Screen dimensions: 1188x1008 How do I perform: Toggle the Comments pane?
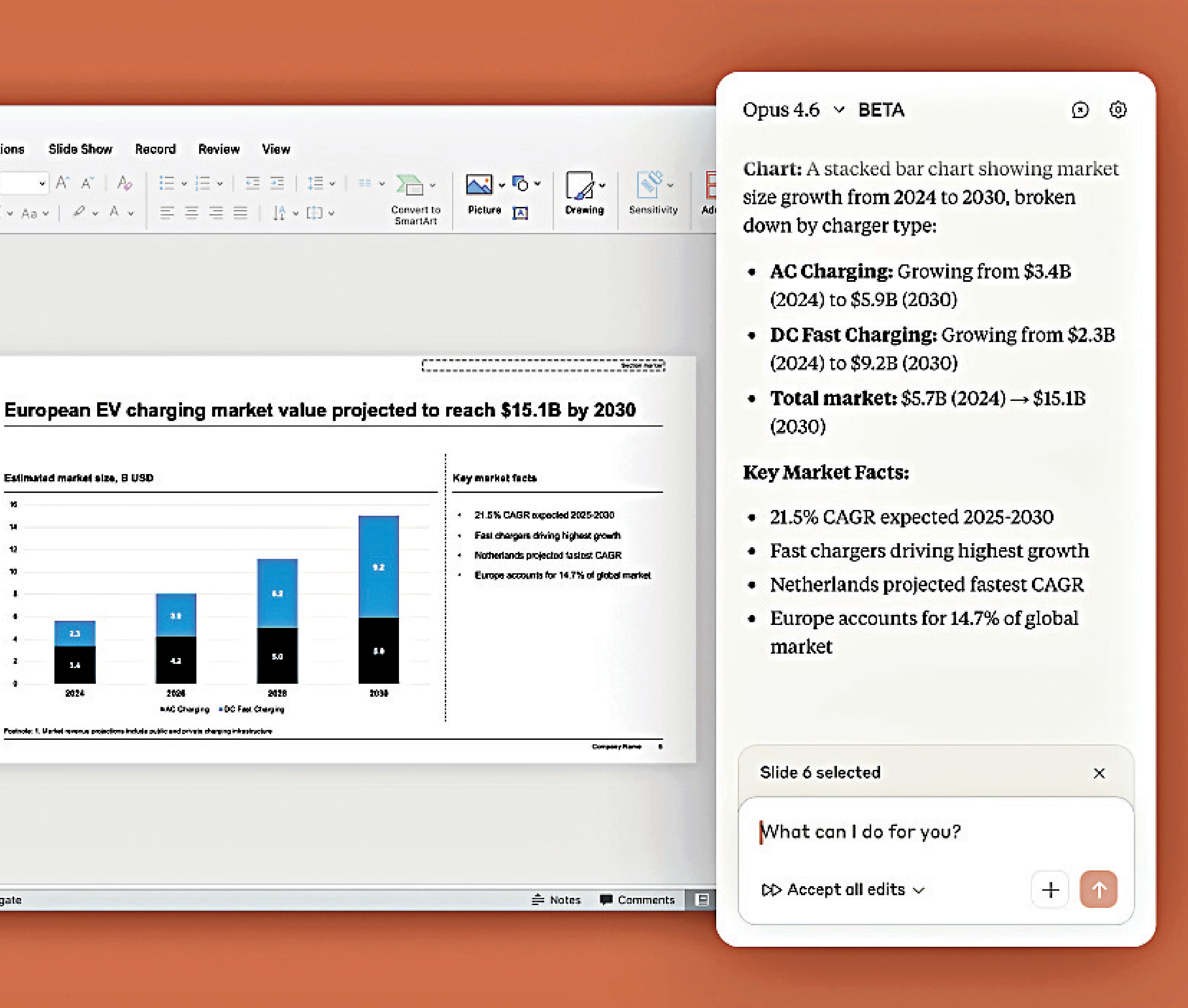click(637, 900)
